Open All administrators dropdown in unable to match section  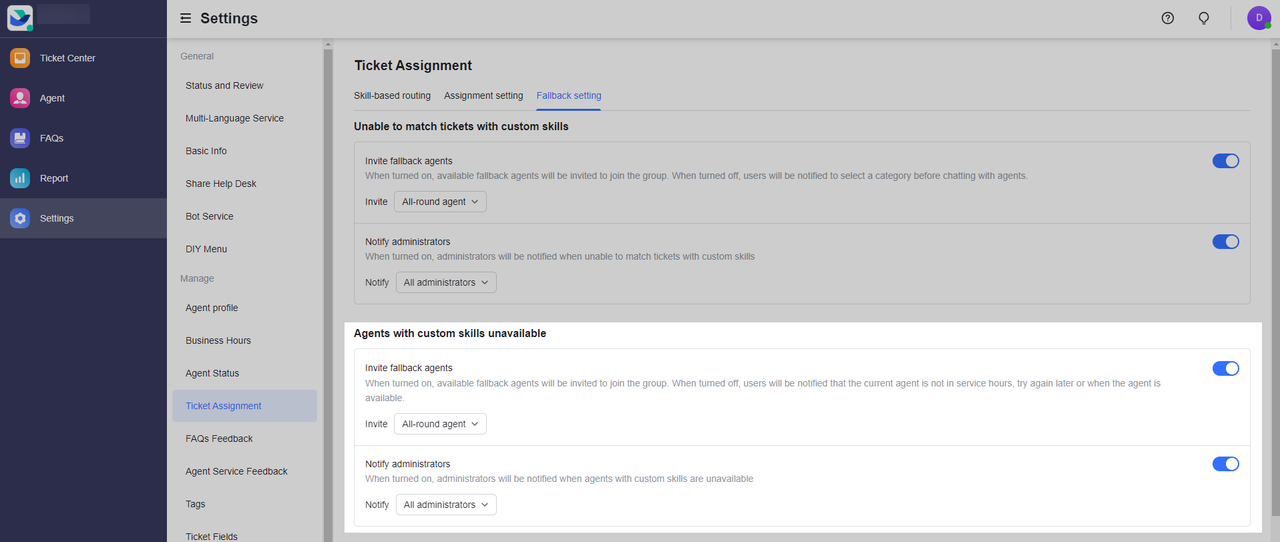pyautogui.click(x=446, y=282)
